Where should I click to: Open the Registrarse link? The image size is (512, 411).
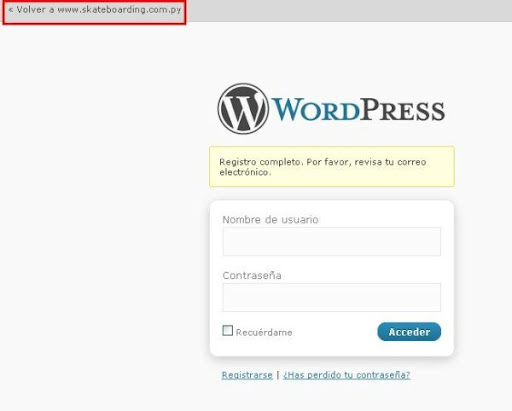(x=247, y=375)
